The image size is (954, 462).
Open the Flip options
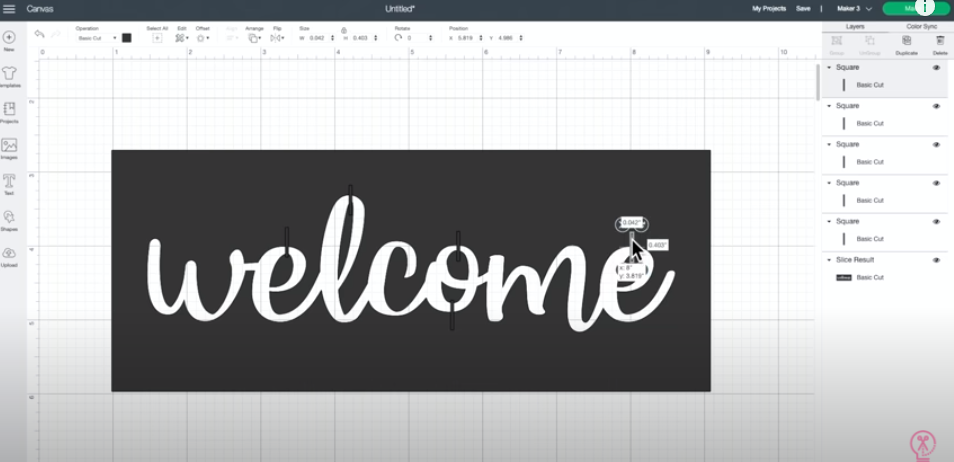pos(277,38)
